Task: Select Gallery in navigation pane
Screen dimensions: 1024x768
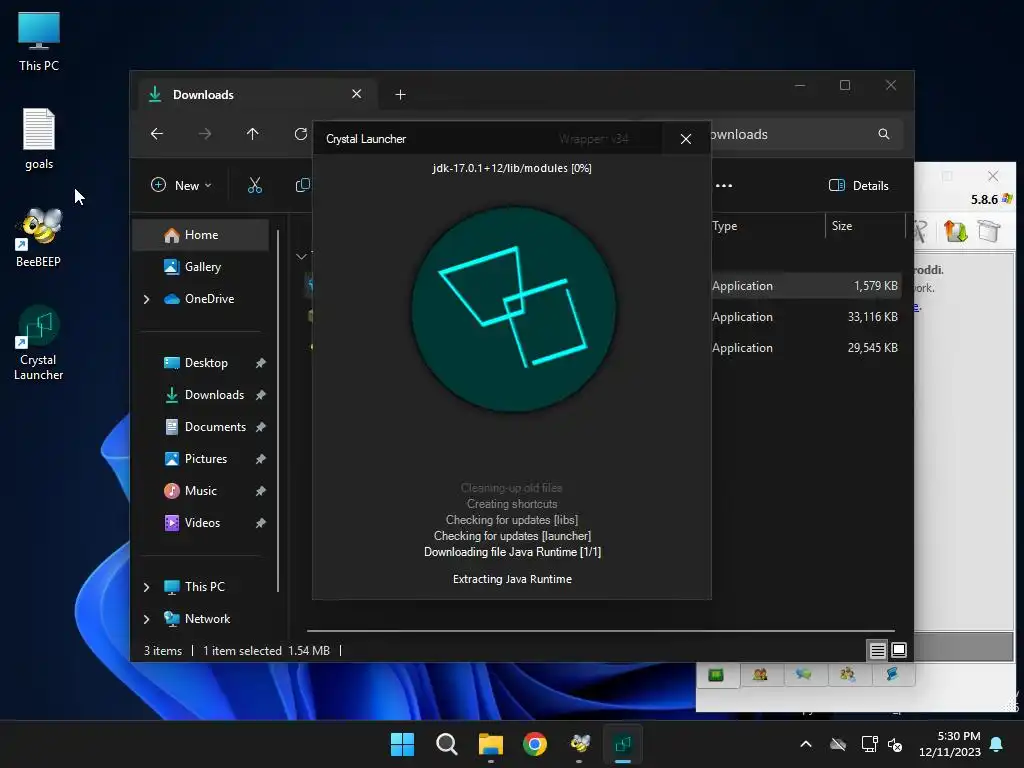Action: [x=201, y=267]
